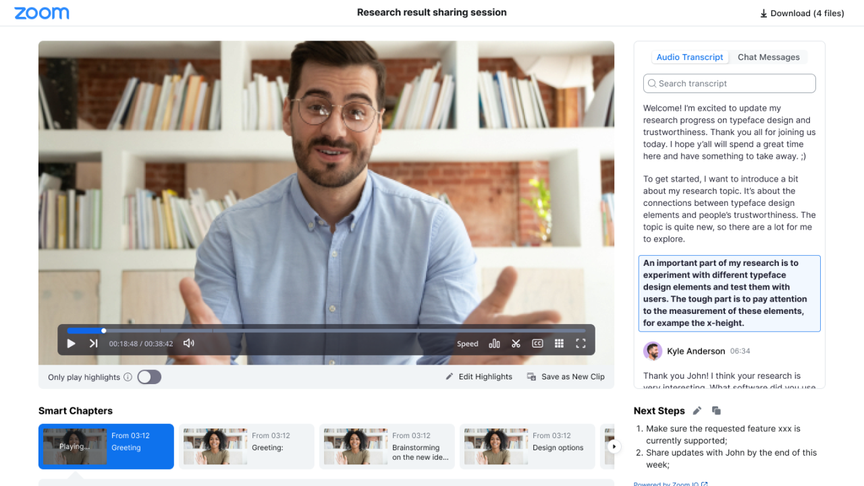Screen dimensions: 864x486
Task: Click the scissors trim icon
Action: pyautogui.click(x=516, y=343)
